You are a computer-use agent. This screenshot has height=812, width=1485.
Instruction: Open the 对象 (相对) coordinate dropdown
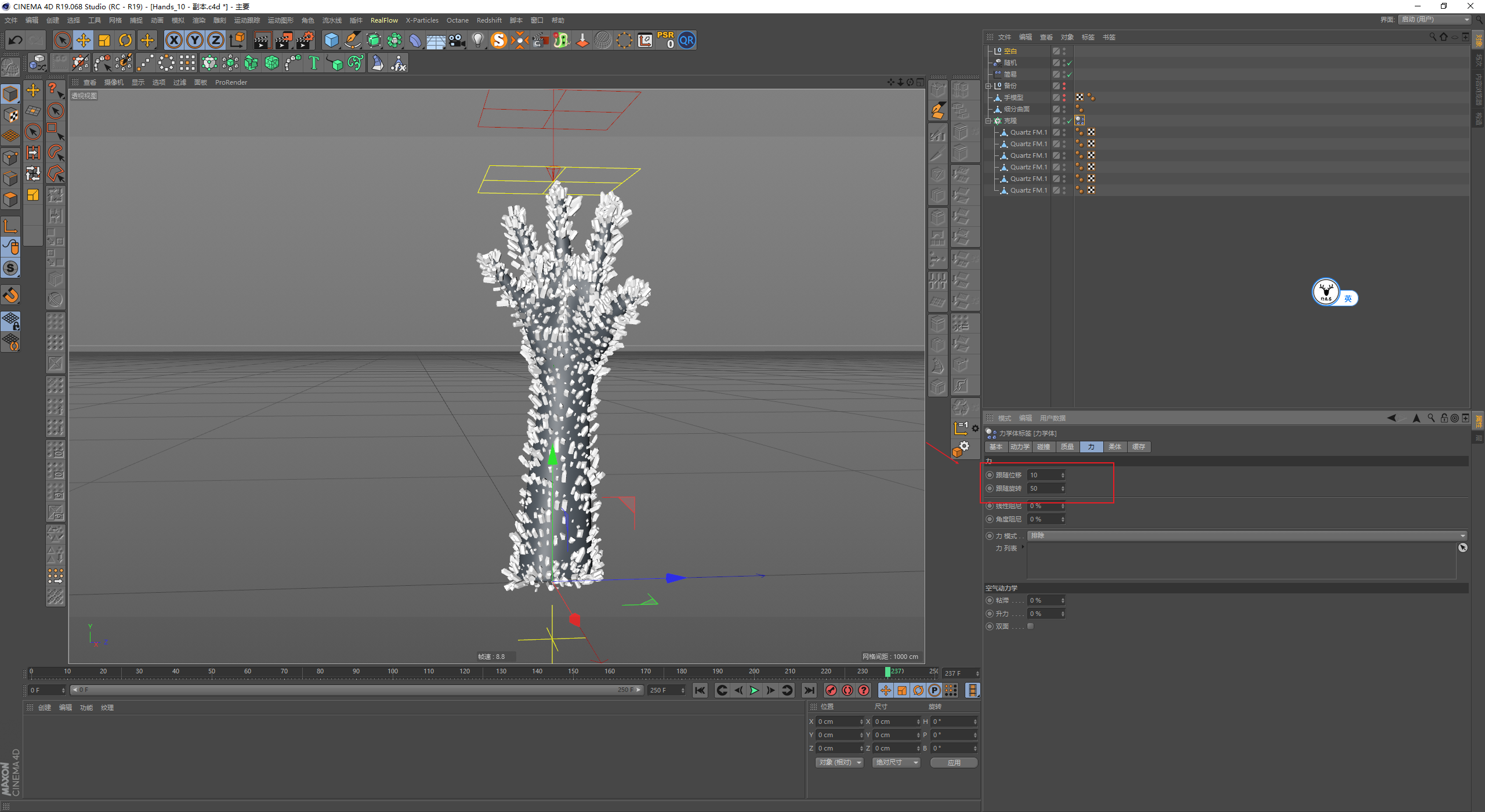[839, 762]
